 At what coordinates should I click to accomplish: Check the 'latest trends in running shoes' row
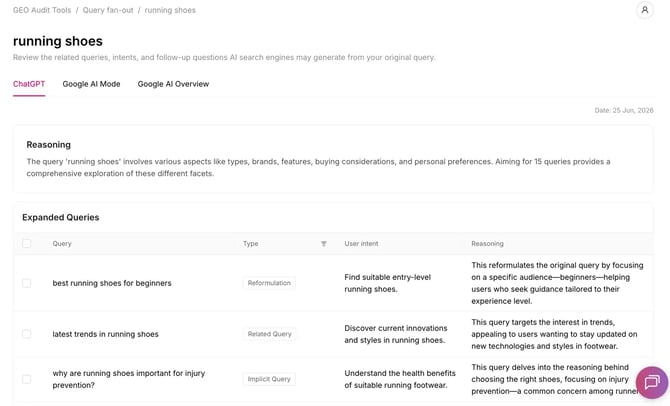pos(26,334)
